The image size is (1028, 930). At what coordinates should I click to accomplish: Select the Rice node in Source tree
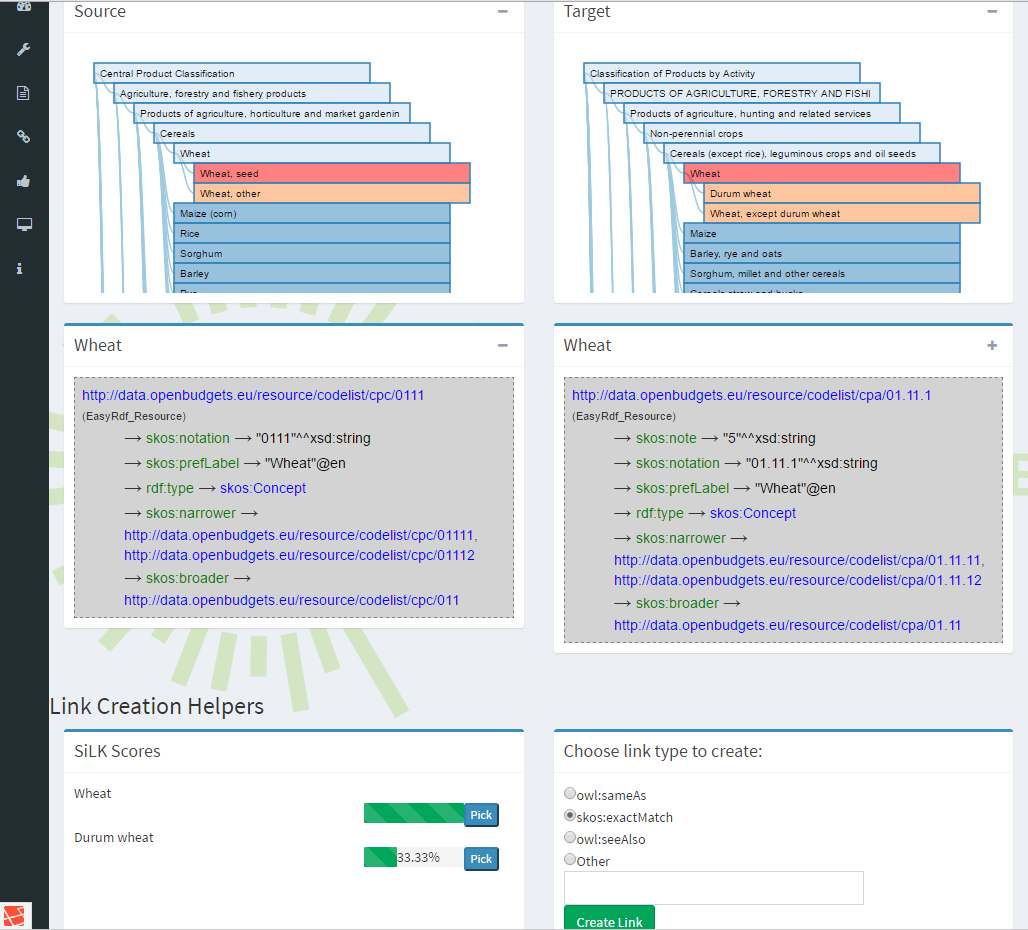(312, 233)
